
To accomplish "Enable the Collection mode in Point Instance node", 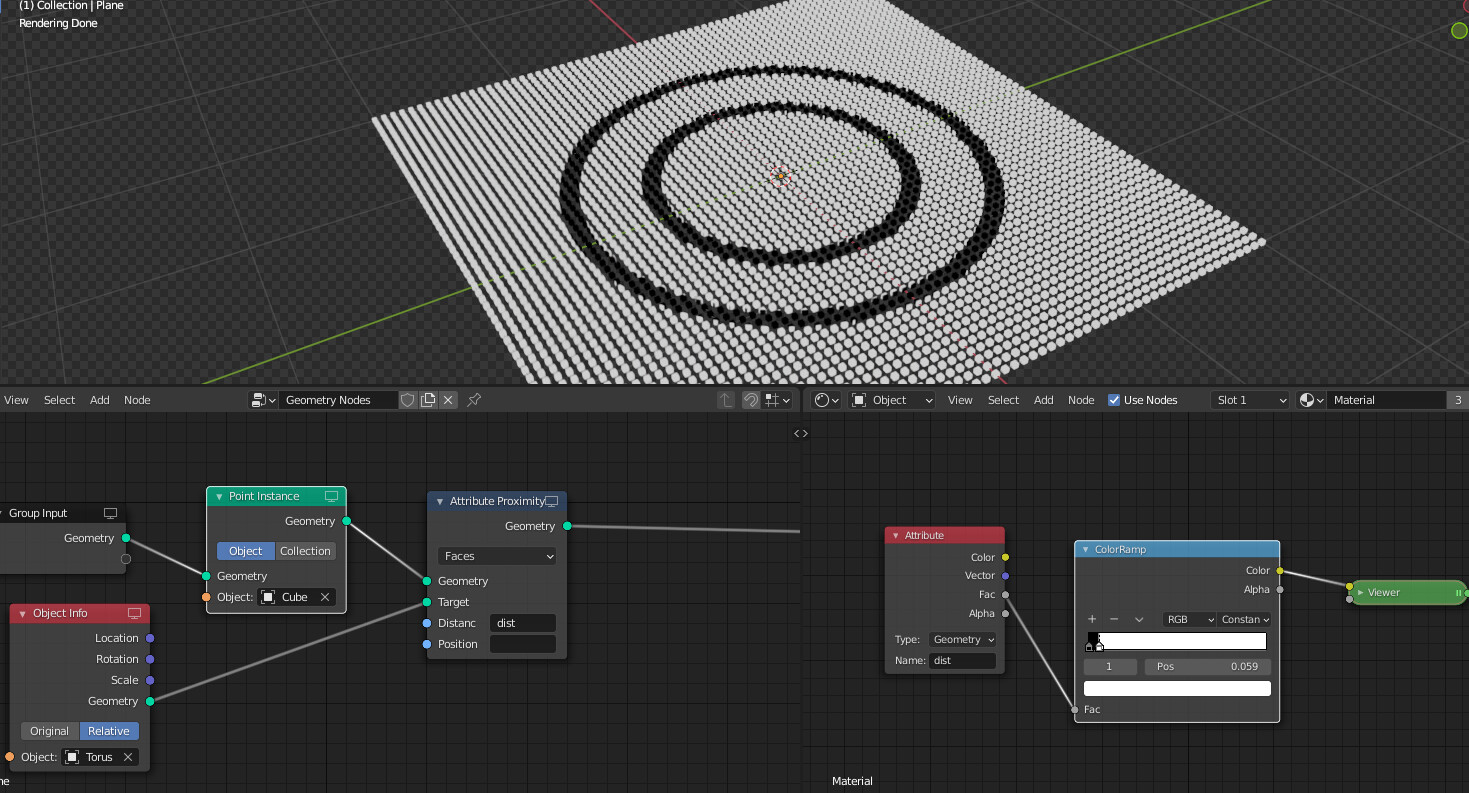I will tap(305, 550).
